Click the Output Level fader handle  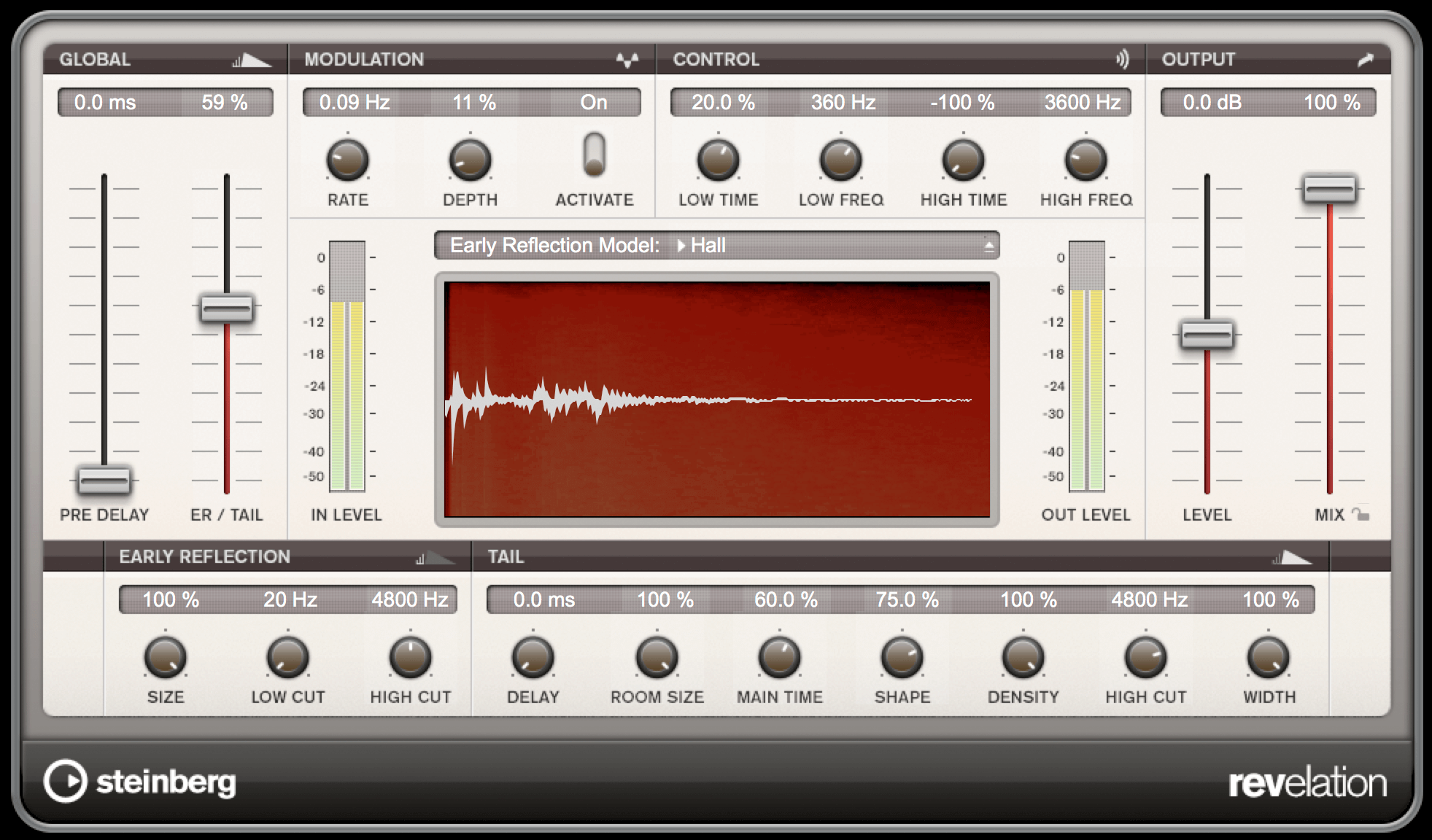pyautogui.click(x=1207, y=335)
